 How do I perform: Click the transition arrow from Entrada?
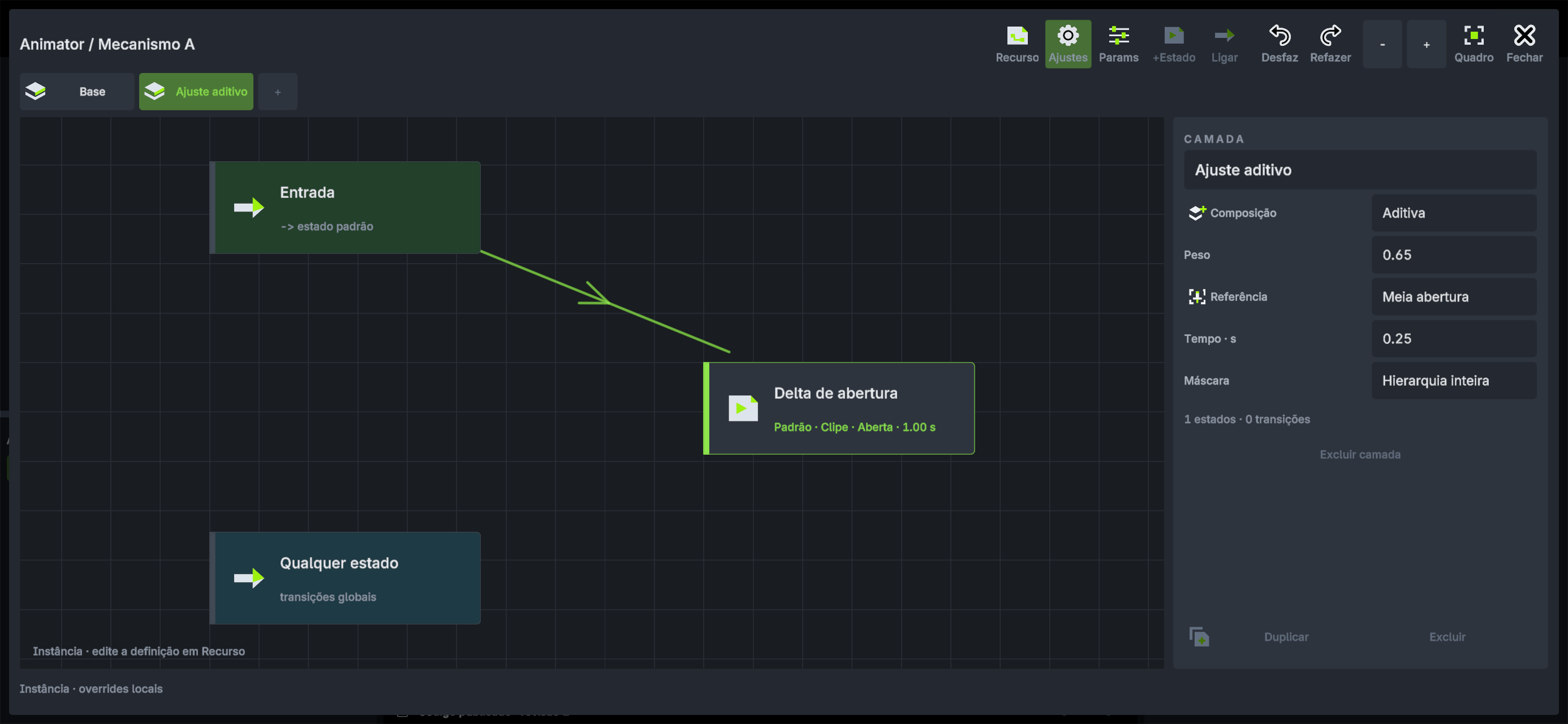[605, 301]
